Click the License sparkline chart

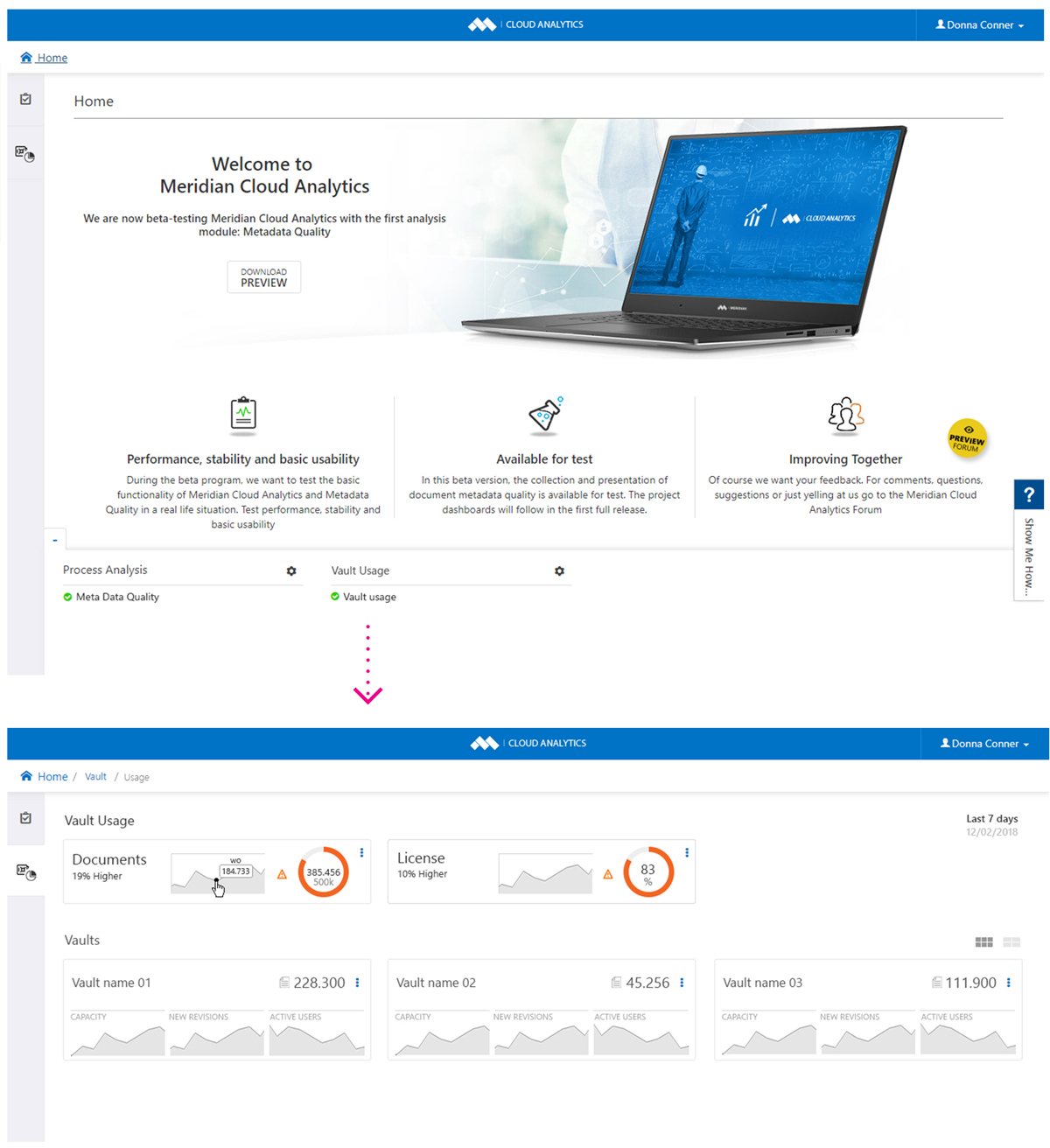[545, 874]
